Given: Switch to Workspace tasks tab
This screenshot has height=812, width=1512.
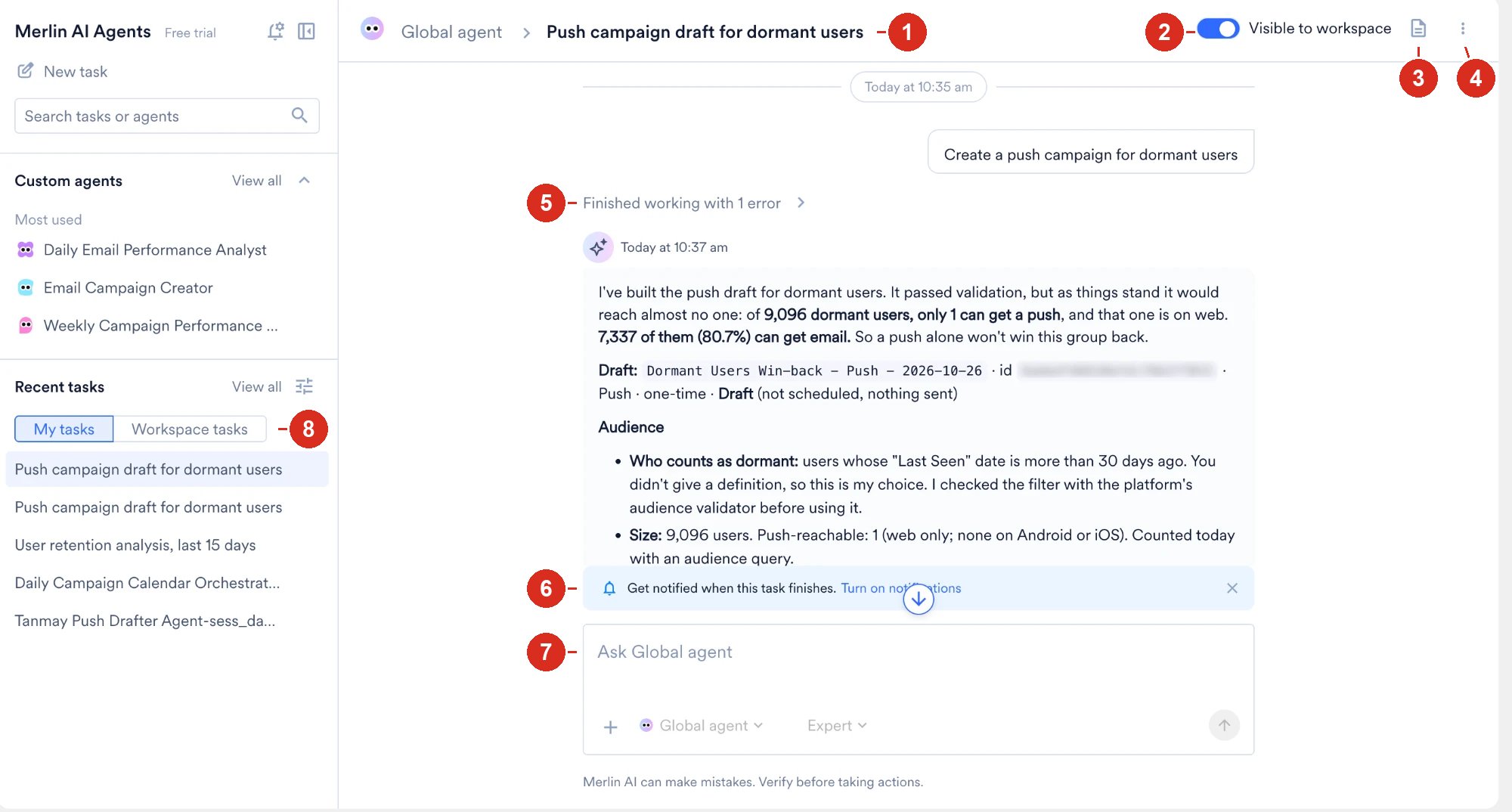Looking at the screenshot, I should tap(190, 429).
